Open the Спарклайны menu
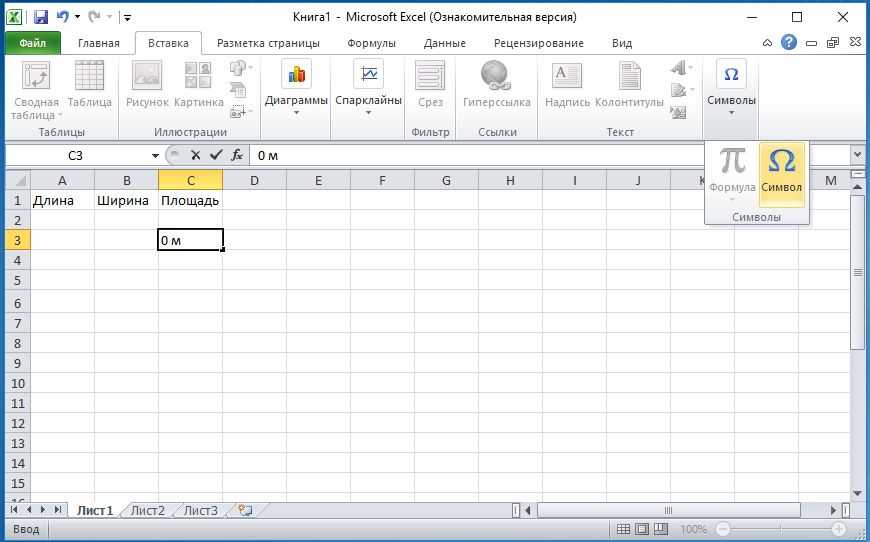870x542 pixels. point(368,88)
